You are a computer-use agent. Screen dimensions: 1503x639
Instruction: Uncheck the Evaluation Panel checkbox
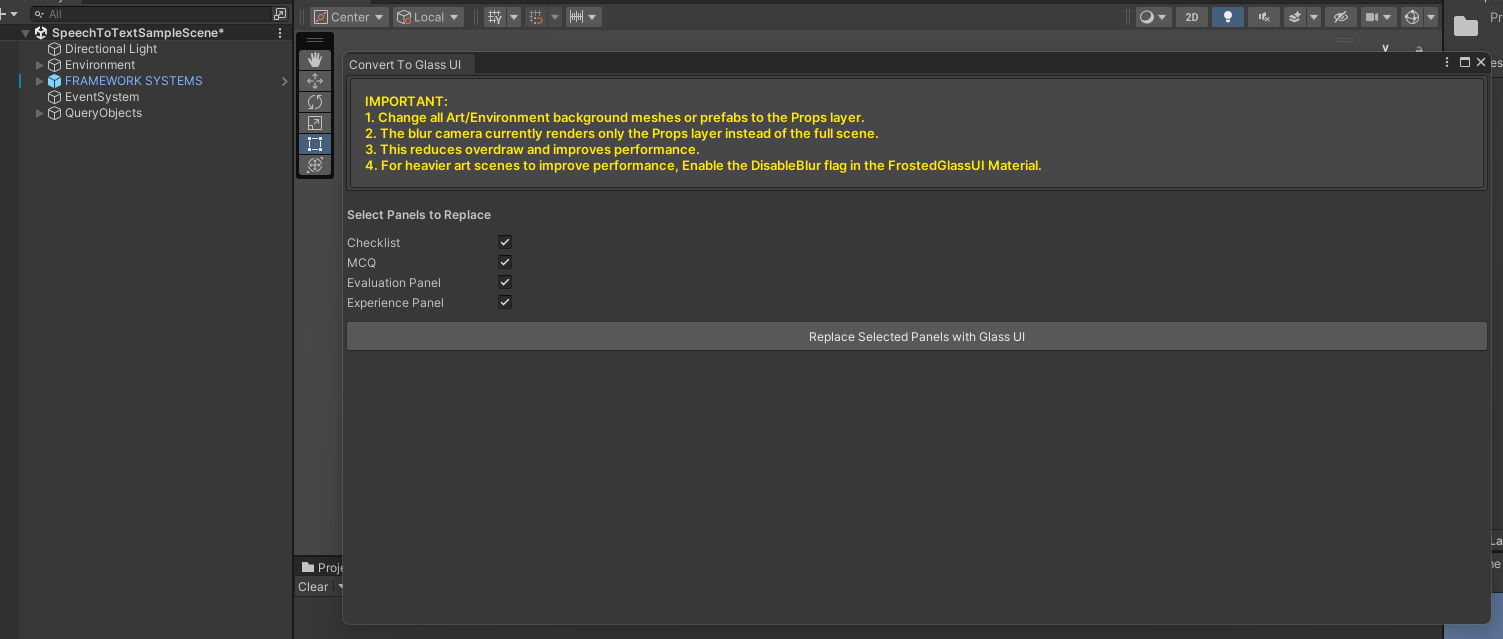pos(505,282)
